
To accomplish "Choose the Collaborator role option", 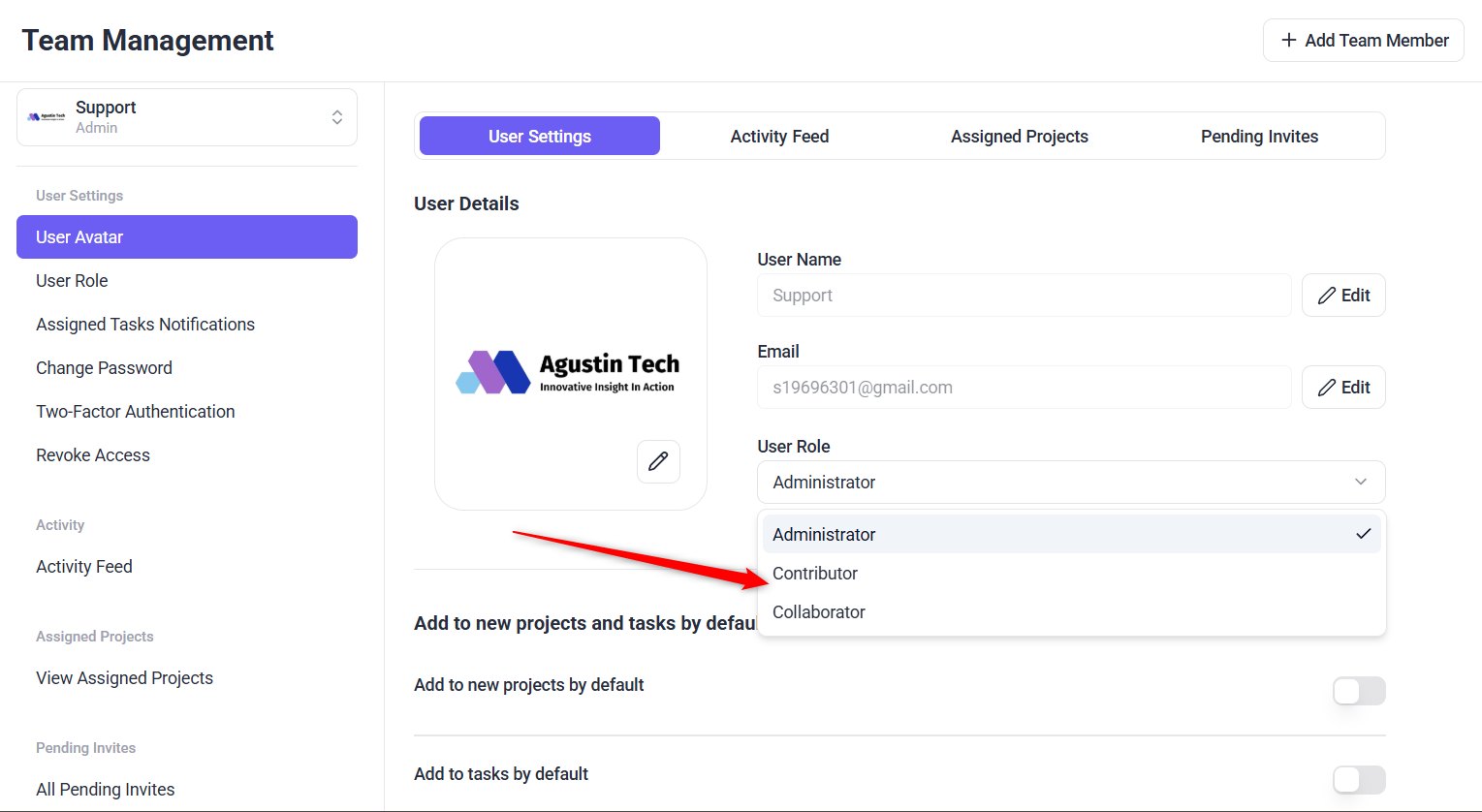I will pyautogui.click(x=819, y=612).
